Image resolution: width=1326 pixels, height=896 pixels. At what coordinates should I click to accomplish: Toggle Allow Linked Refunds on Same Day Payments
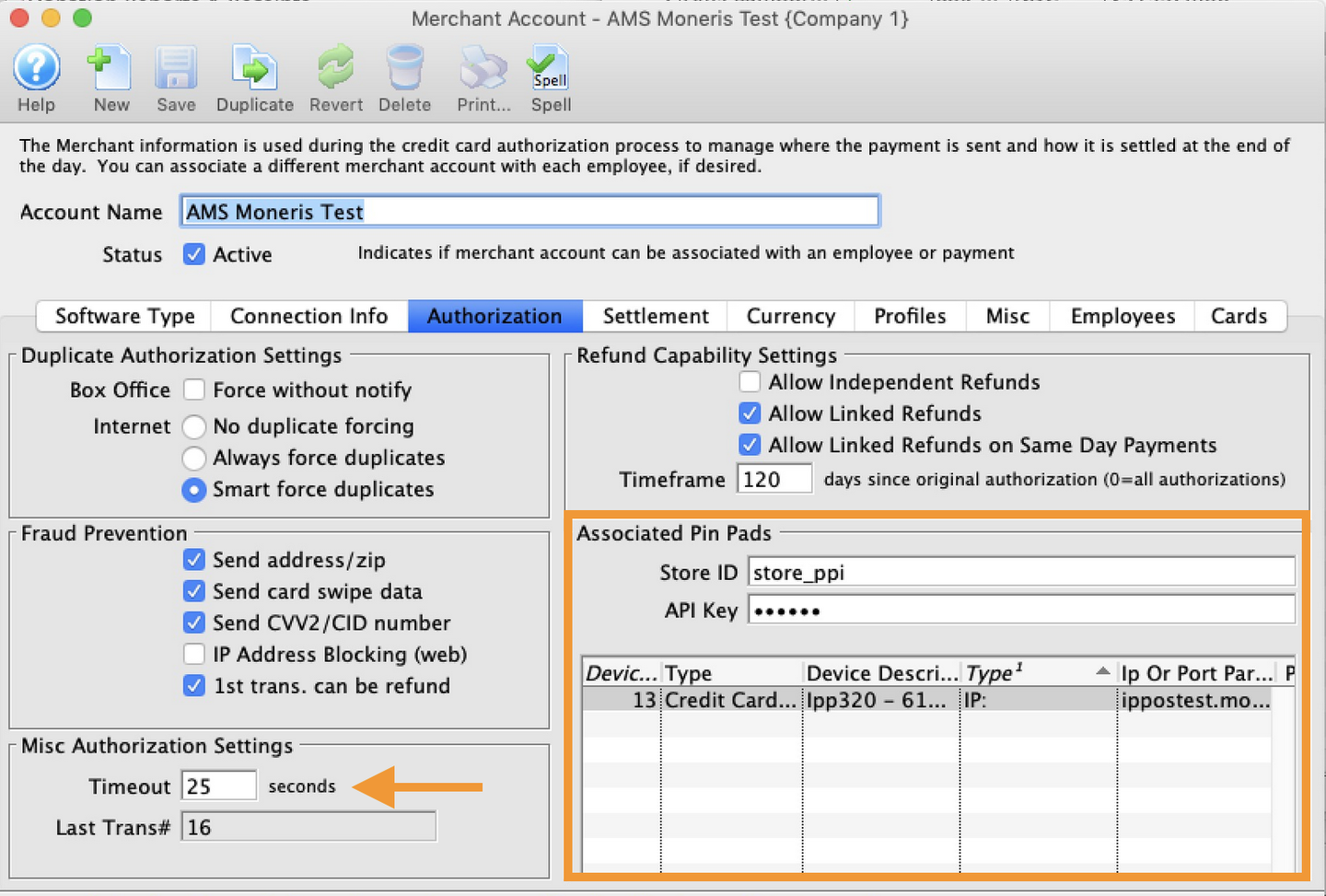pyautogui.click(x=750, y=445)
